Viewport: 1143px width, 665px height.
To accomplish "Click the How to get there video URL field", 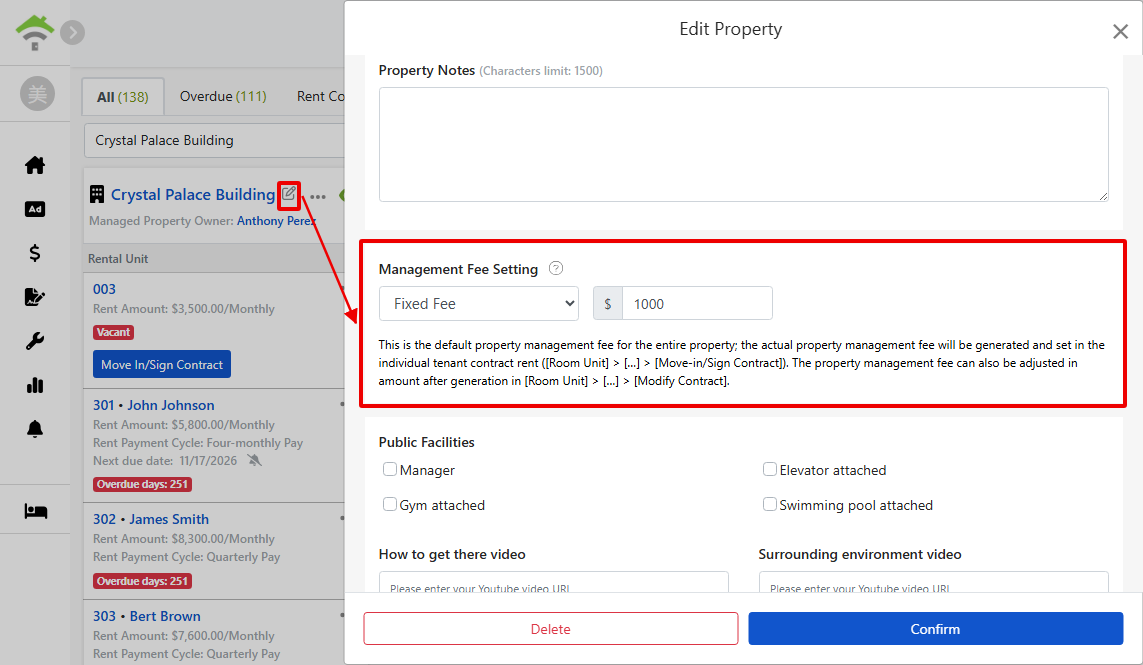I will pos(553,582).
